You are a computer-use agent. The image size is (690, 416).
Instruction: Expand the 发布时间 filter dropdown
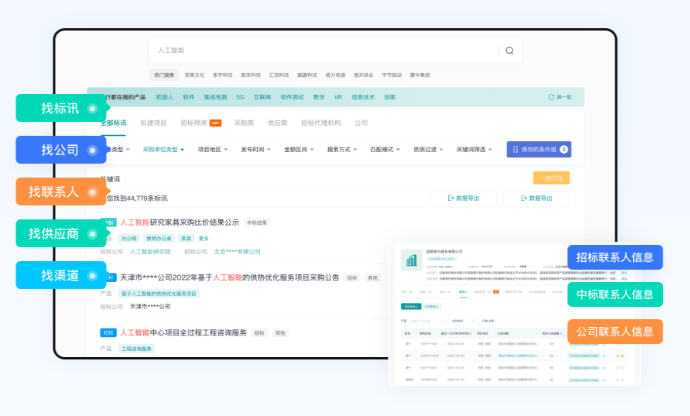256,150
